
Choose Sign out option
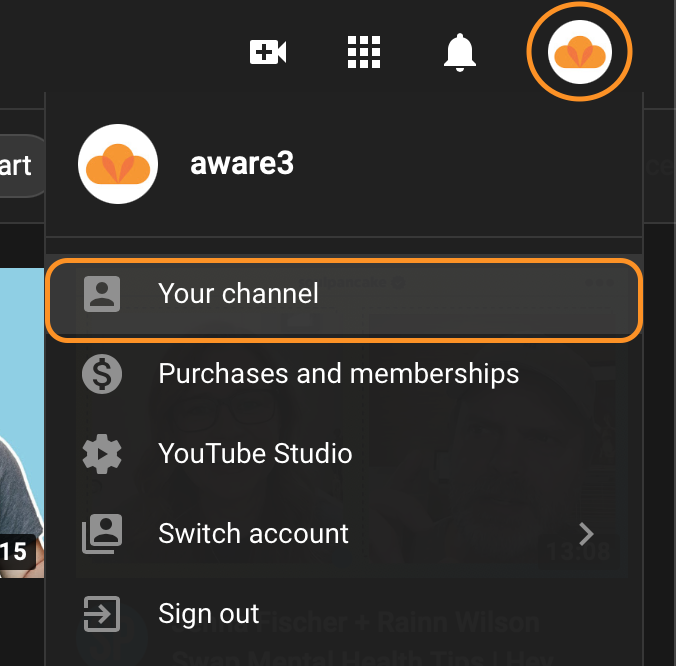coord(344,614)
